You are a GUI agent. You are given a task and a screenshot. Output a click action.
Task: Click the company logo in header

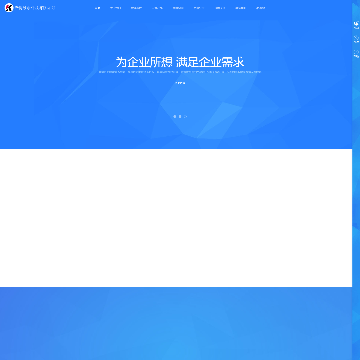point(30,8)
